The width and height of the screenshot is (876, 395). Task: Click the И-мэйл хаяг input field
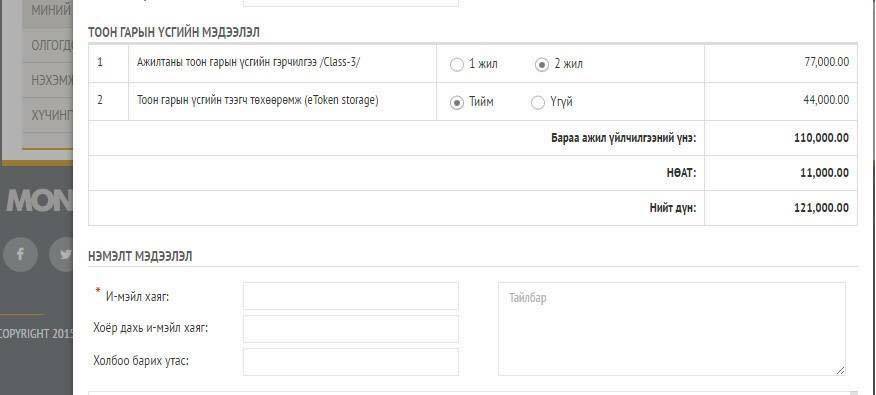pos(350,296)
